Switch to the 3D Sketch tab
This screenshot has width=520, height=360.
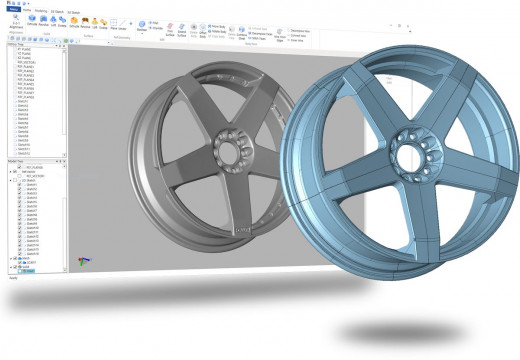point(73,13)
